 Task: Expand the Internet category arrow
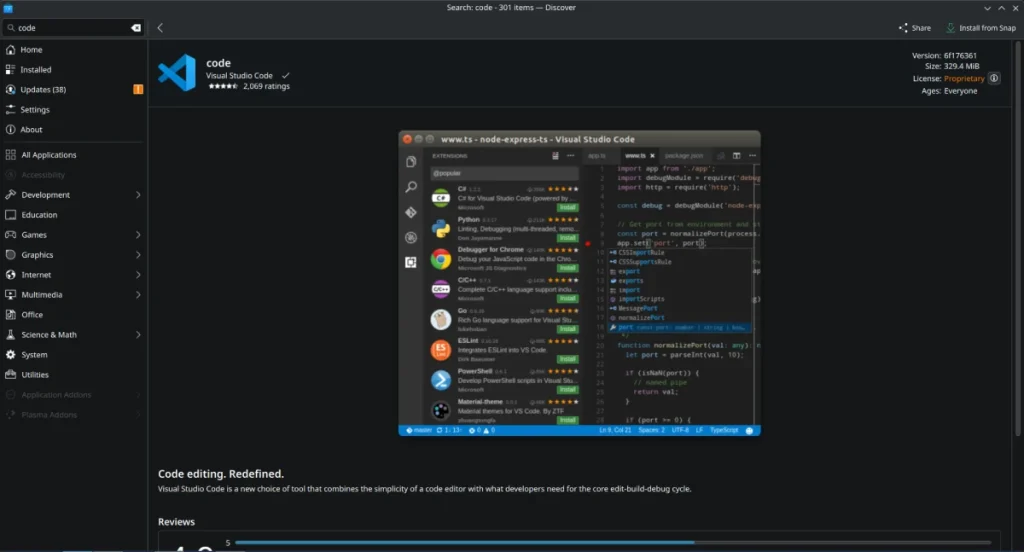[x=138, y=275]
